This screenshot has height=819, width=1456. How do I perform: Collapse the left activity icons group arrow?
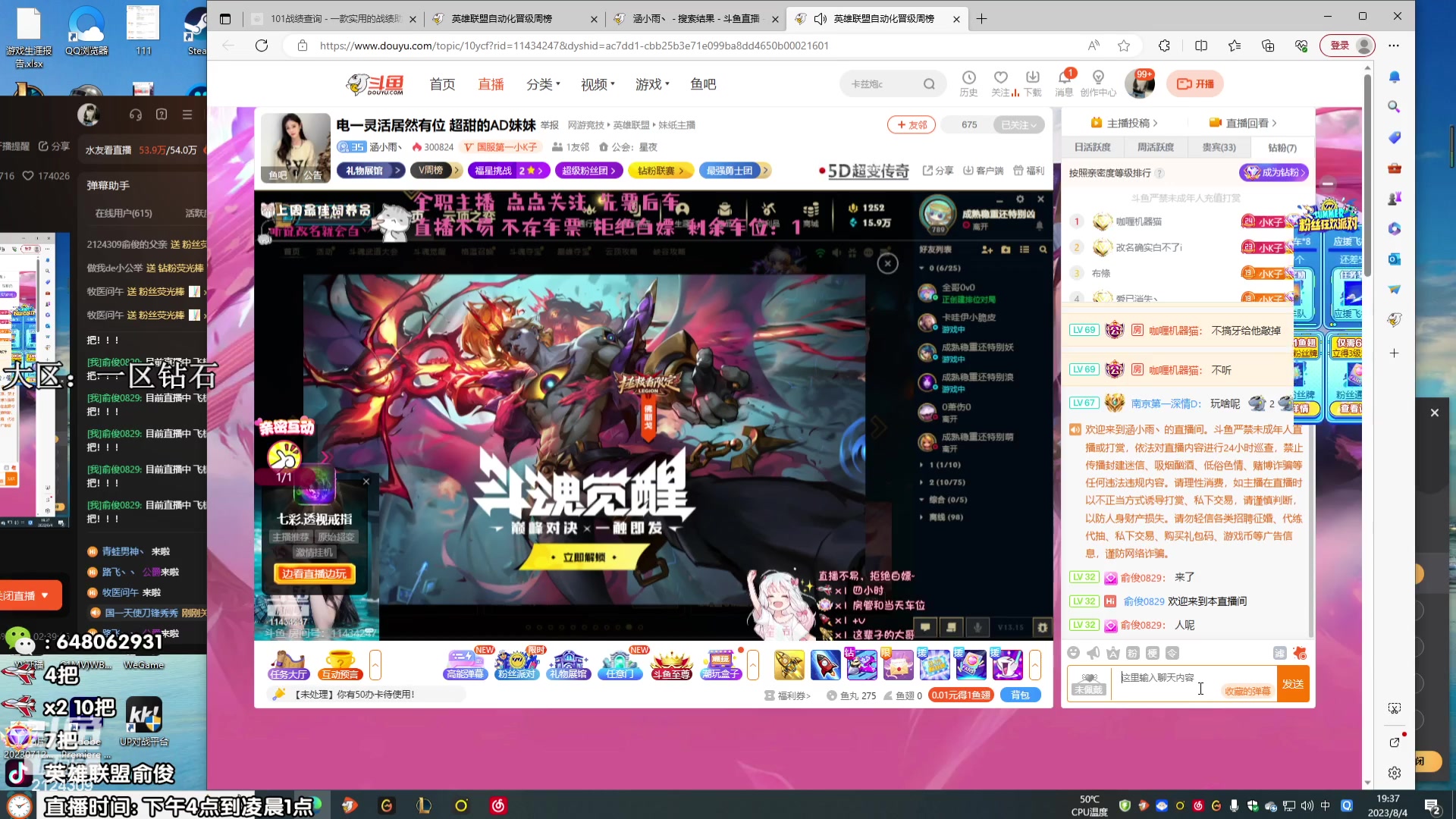coord(375,665)
